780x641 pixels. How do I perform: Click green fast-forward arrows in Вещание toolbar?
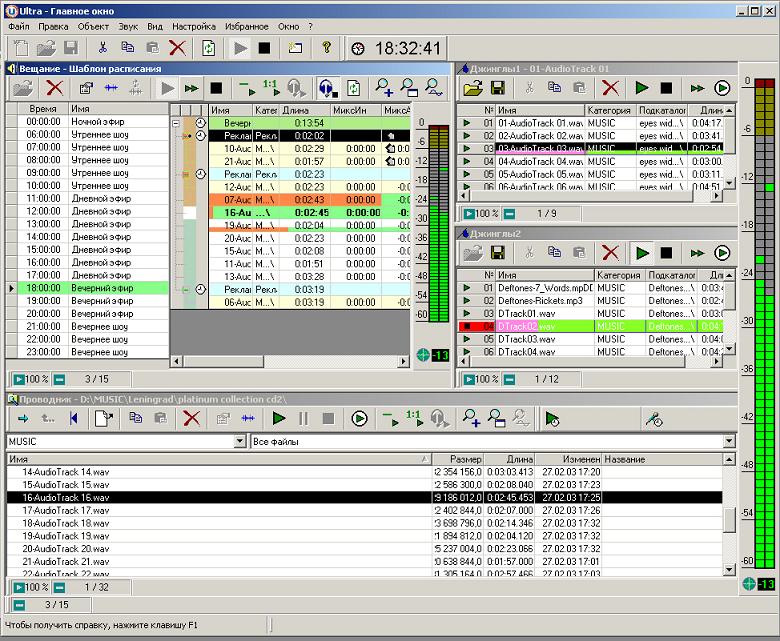click(191, 89)
